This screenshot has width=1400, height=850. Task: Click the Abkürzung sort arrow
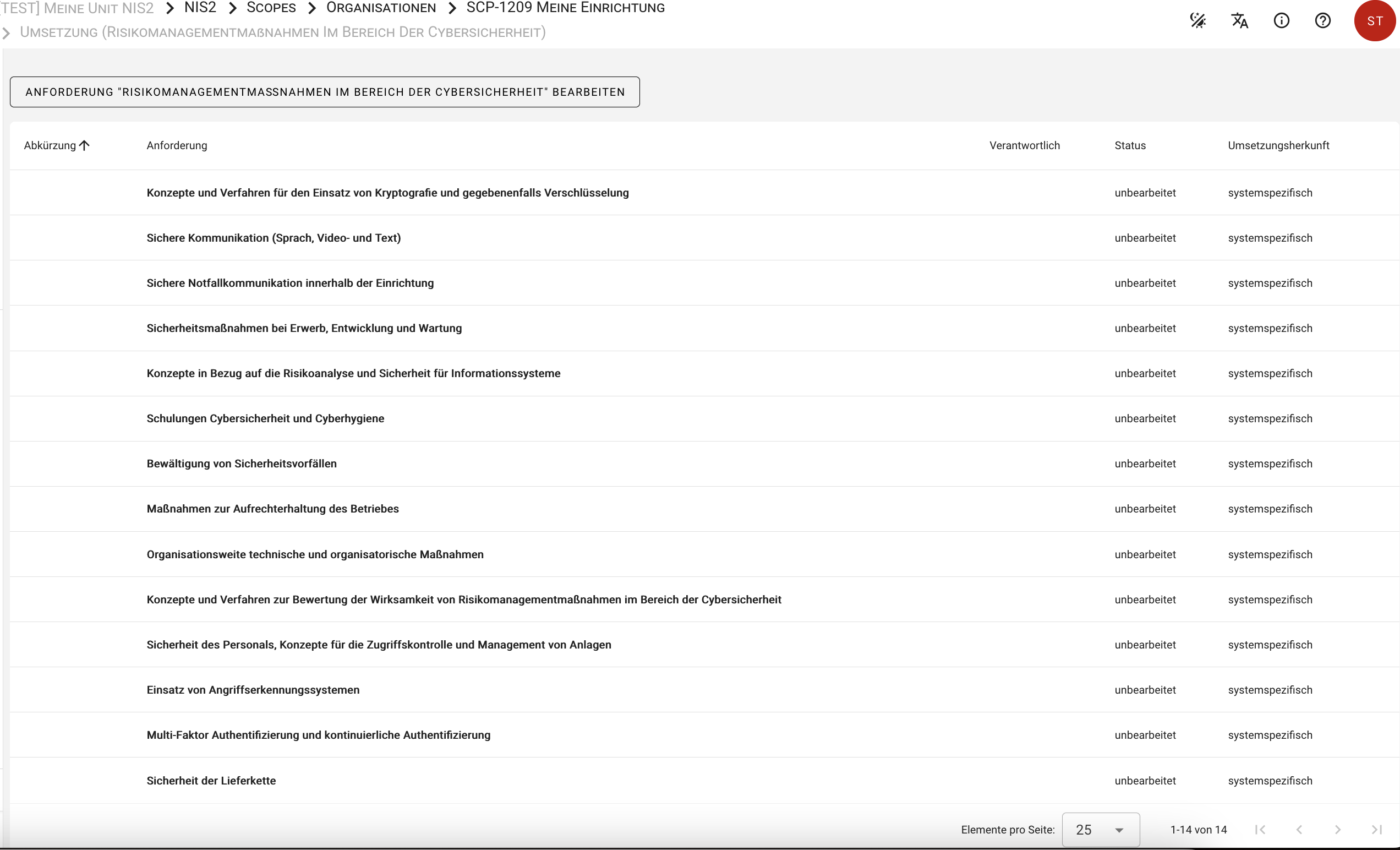click(85, 145)
